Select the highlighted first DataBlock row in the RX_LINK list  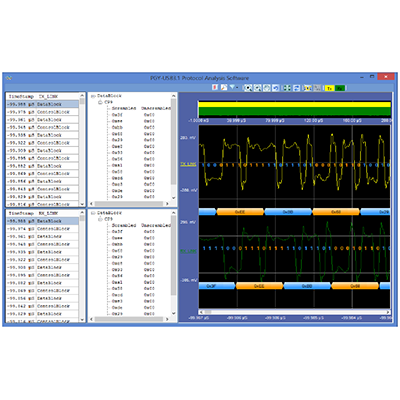43,221
